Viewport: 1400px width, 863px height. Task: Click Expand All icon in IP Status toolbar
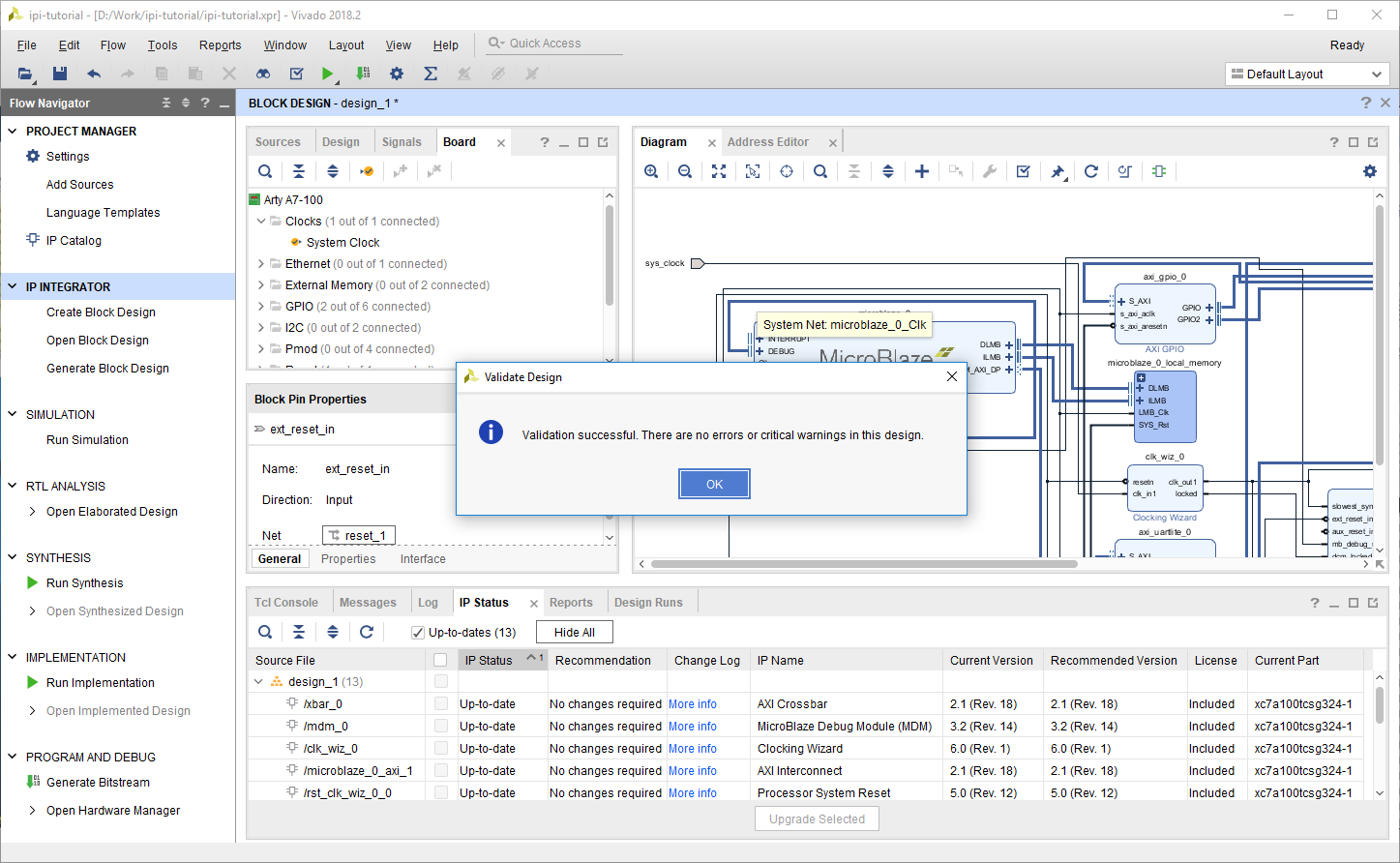pos(333,632)
